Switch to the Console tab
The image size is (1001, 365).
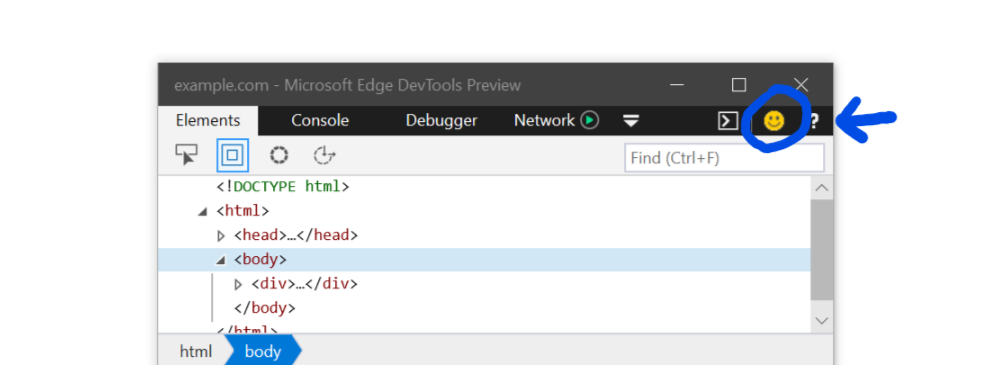click(320, 121)
